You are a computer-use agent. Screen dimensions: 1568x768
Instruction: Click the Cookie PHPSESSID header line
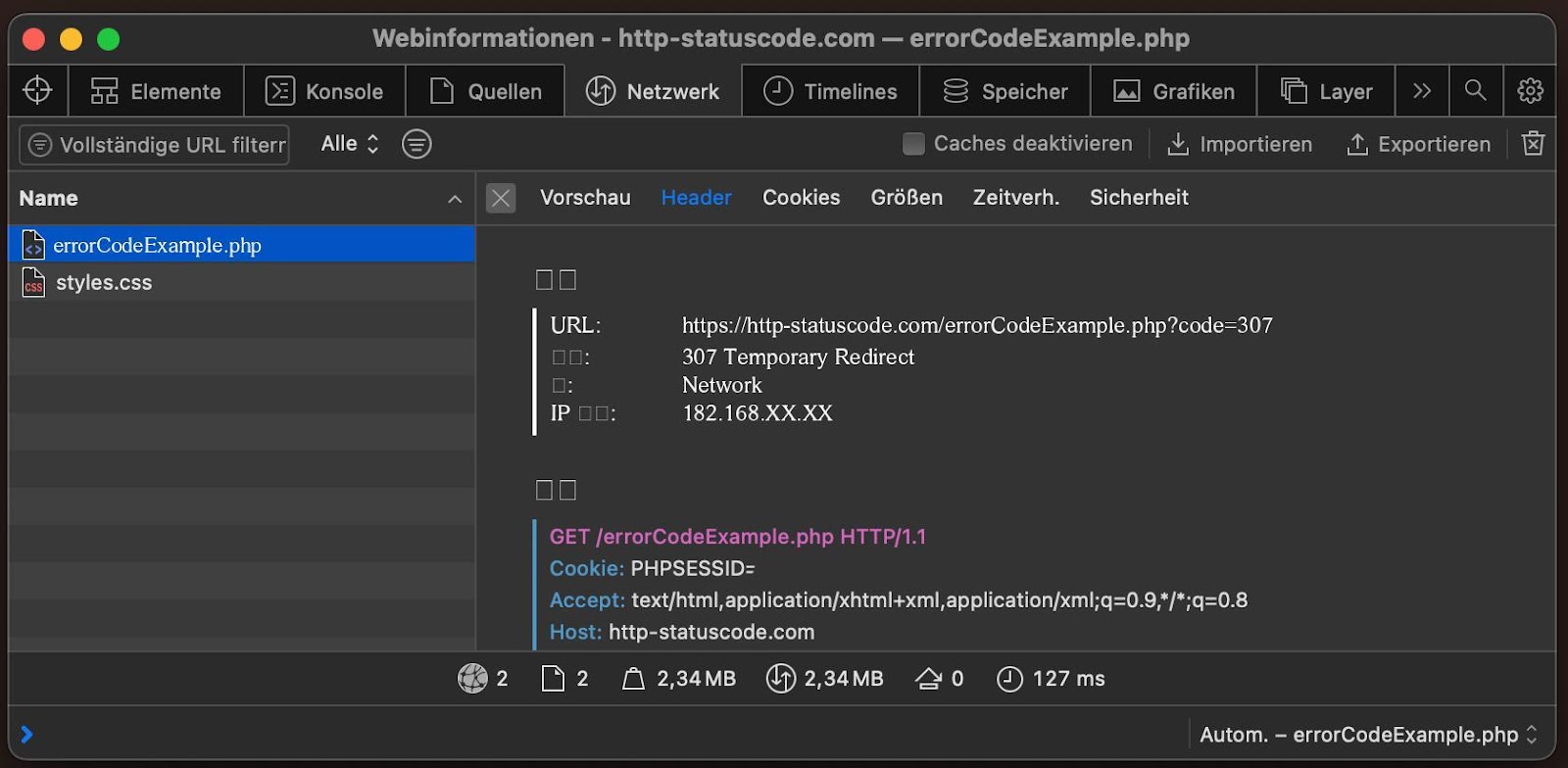[652, 568]
